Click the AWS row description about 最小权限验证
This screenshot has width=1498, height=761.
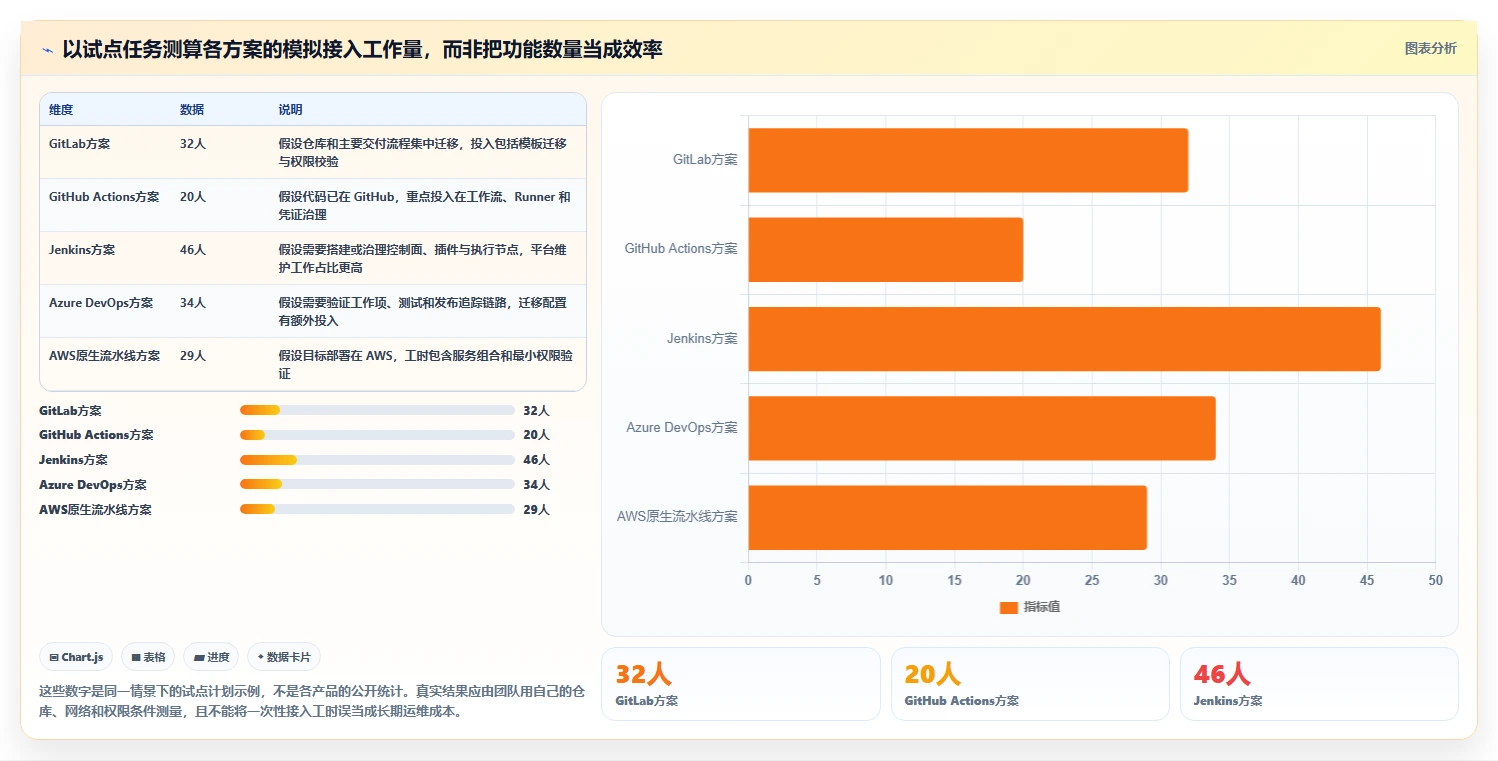pyautogui.click(x=426, y=365)
